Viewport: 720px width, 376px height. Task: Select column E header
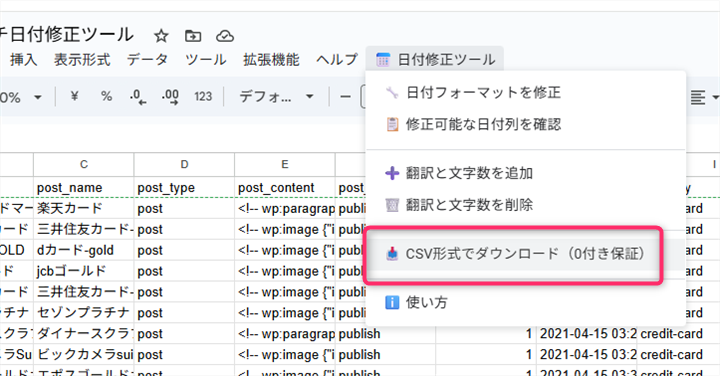pyautogui.click(x=285, y=164)
